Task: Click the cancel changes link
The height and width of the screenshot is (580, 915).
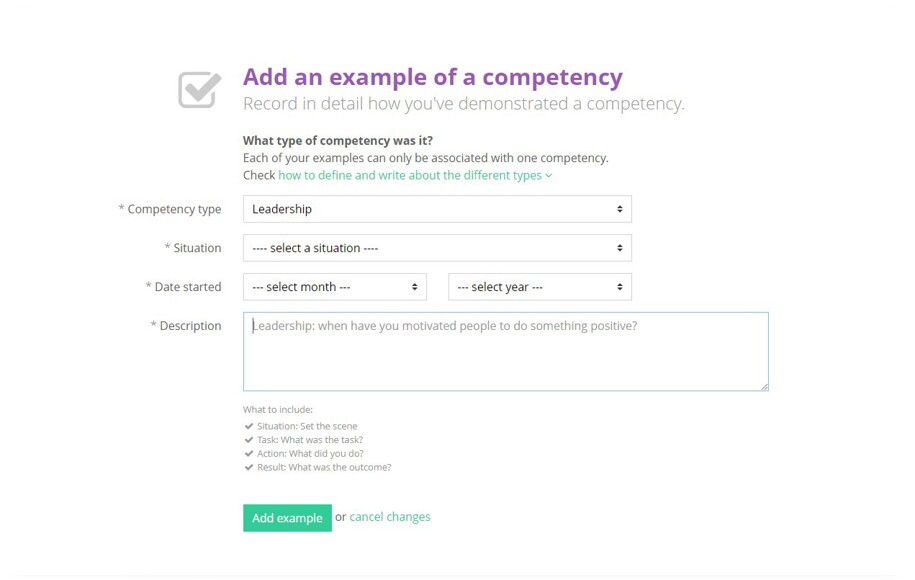Action: pos(390,517)
